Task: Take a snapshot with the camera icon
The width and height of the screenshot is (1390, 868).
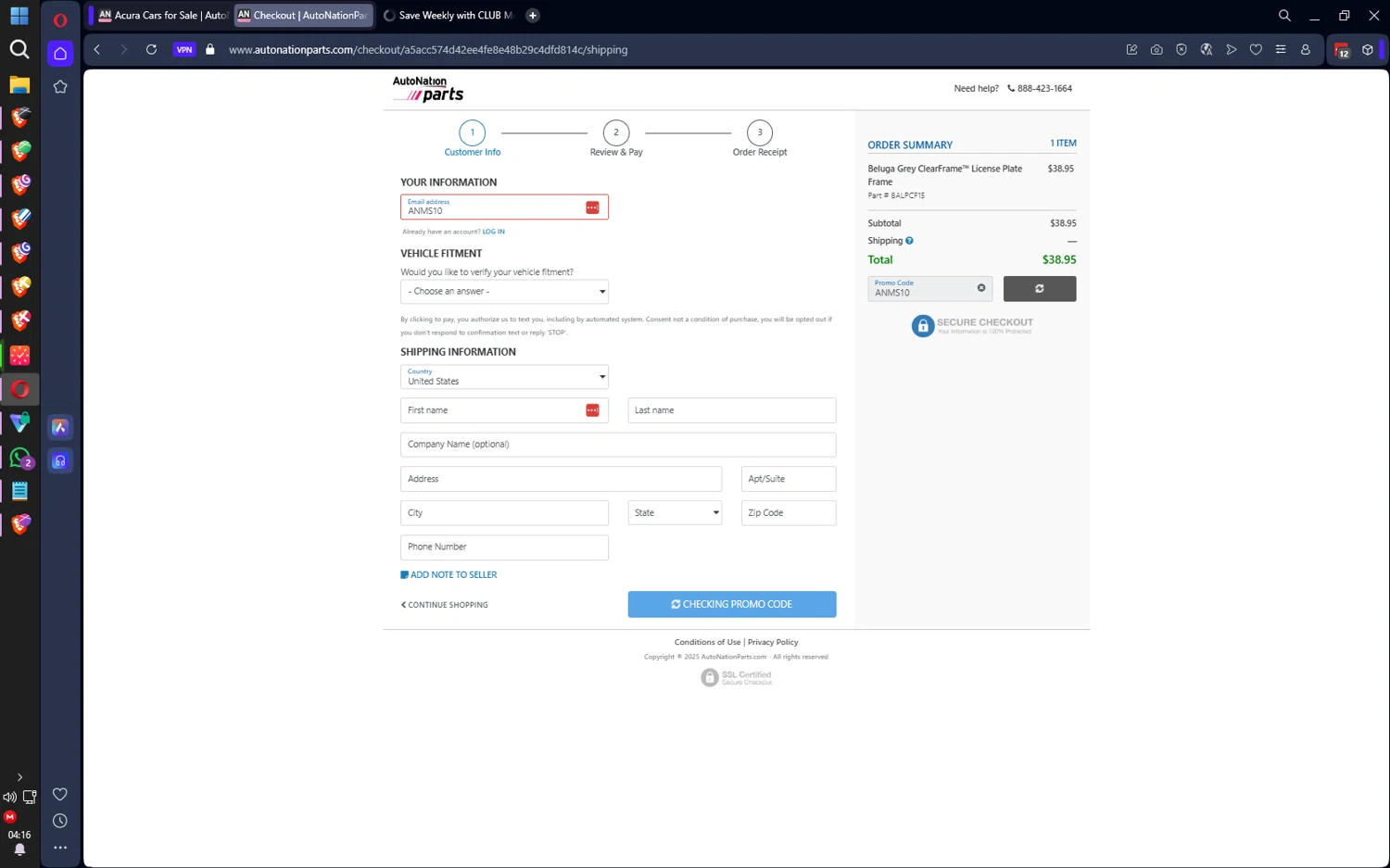Action: pyautogui.click(x=1156, y=50)
